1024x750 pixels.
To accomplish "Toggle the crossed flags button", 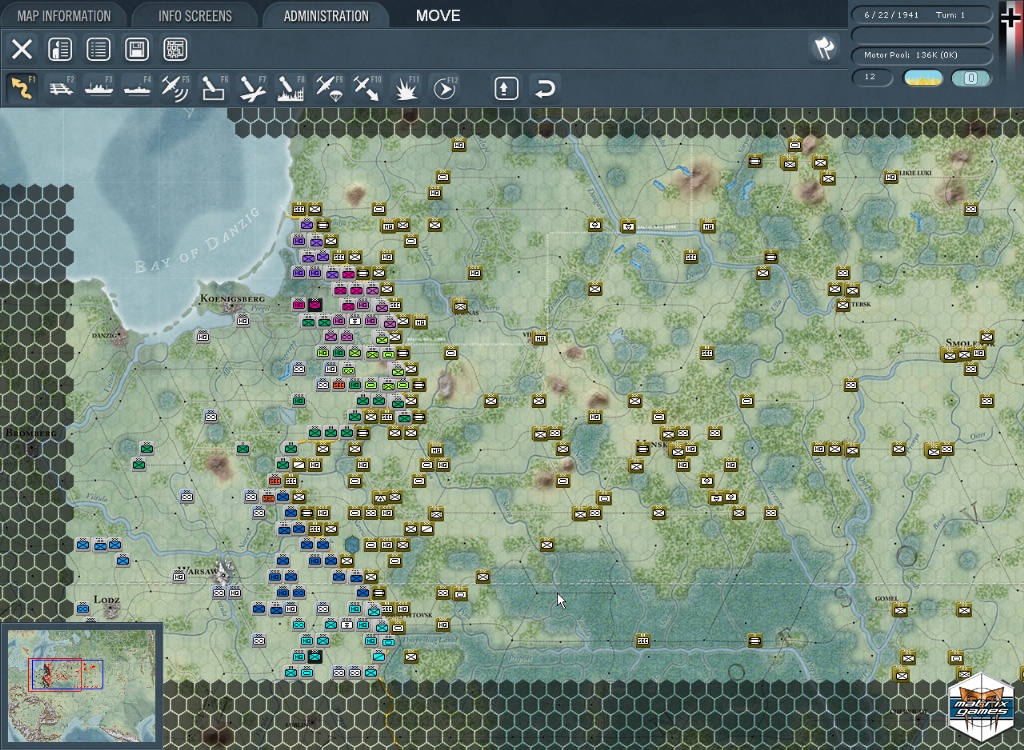I will tap(824, 48).
